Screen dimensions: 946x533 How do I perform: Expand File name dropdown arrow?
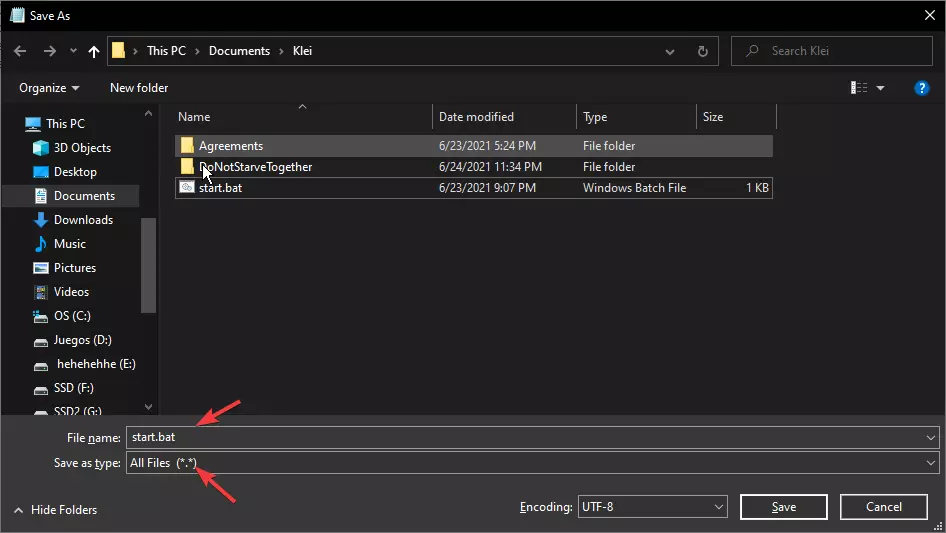pos(930,438)
